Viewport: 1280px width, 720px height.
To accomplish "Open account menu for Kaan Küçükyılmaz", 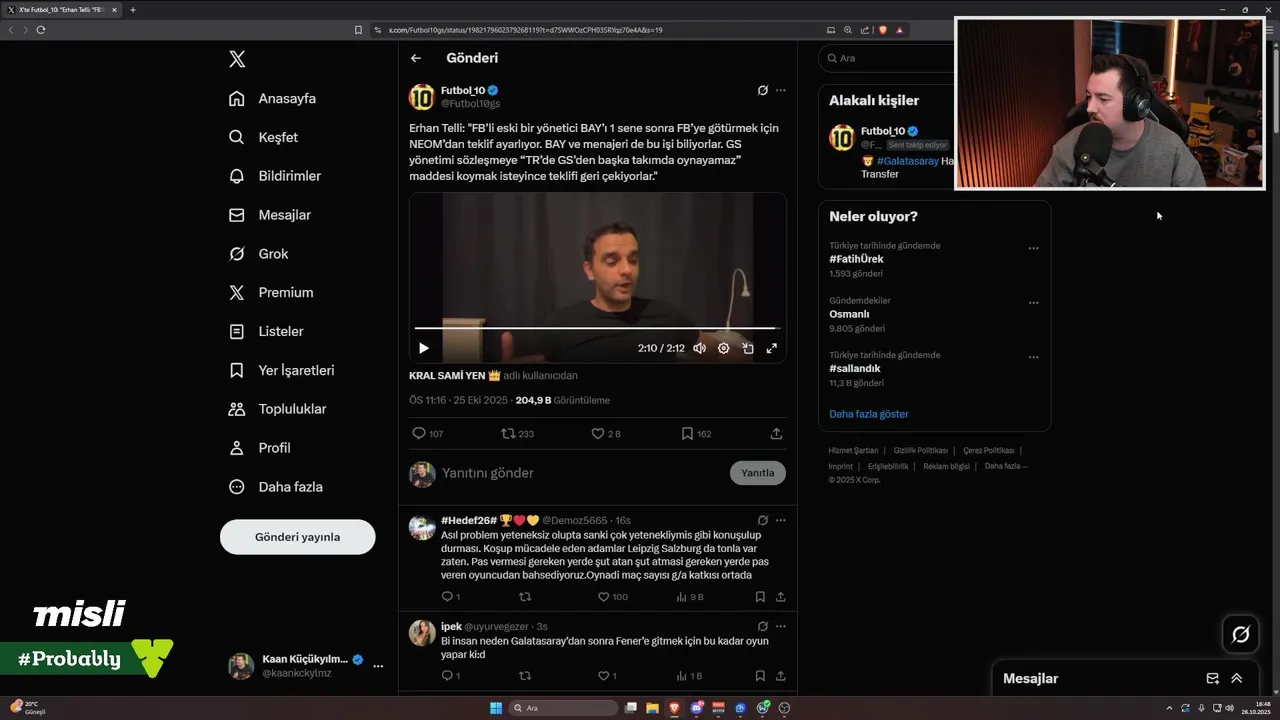I will click(x=378, y=666).
